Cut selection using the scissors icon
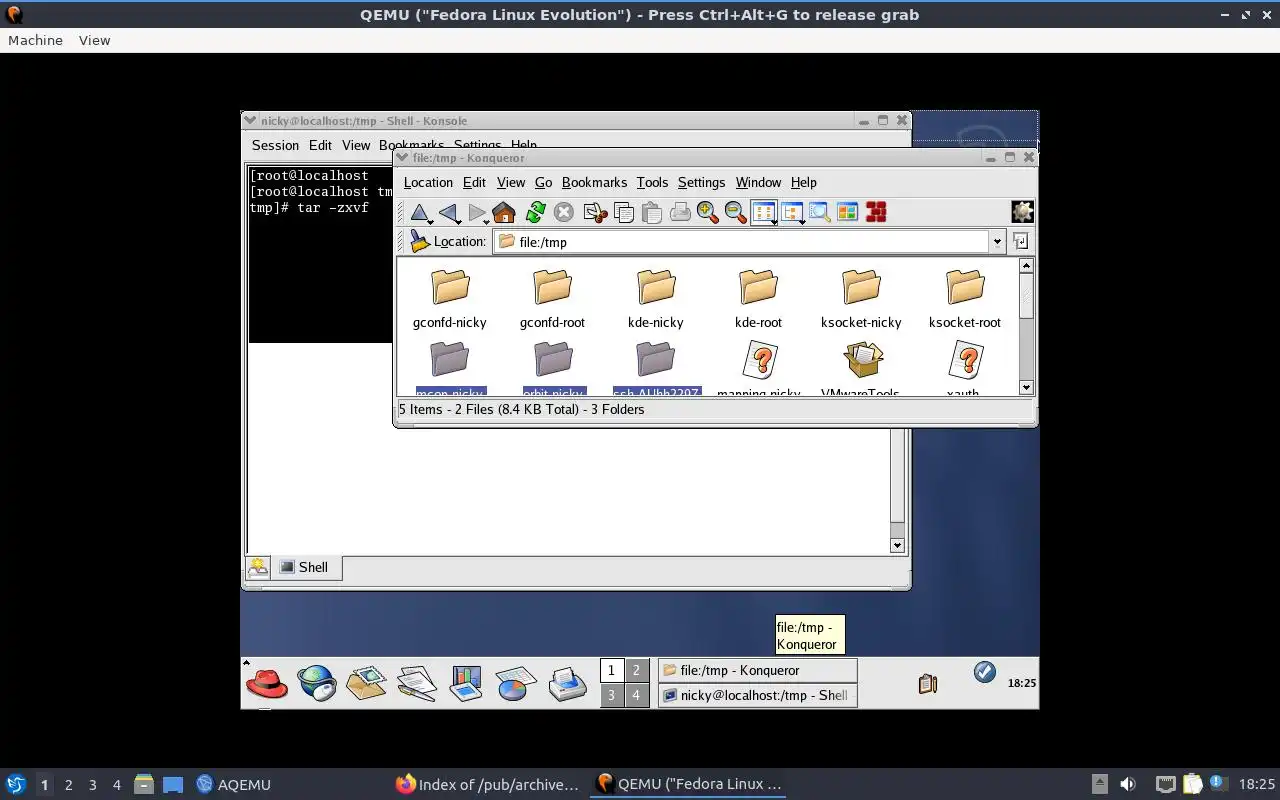1280x800 pixels. [x=595, y=212]
